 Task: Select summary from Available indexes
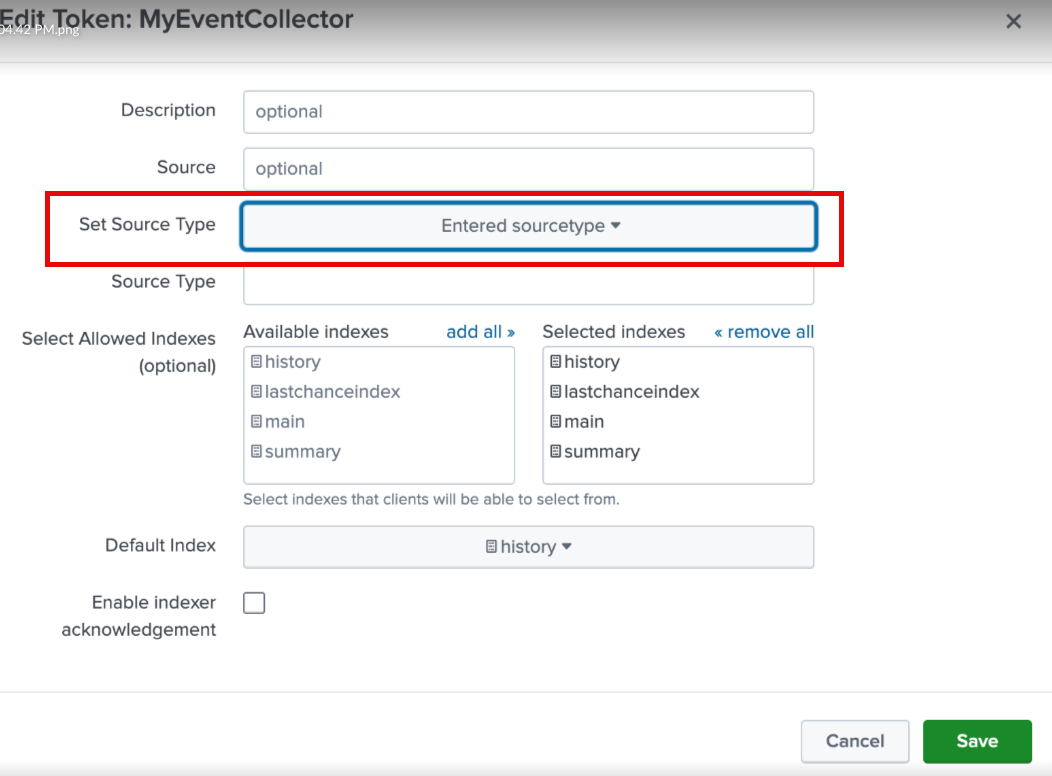click(x=302, y=452)
